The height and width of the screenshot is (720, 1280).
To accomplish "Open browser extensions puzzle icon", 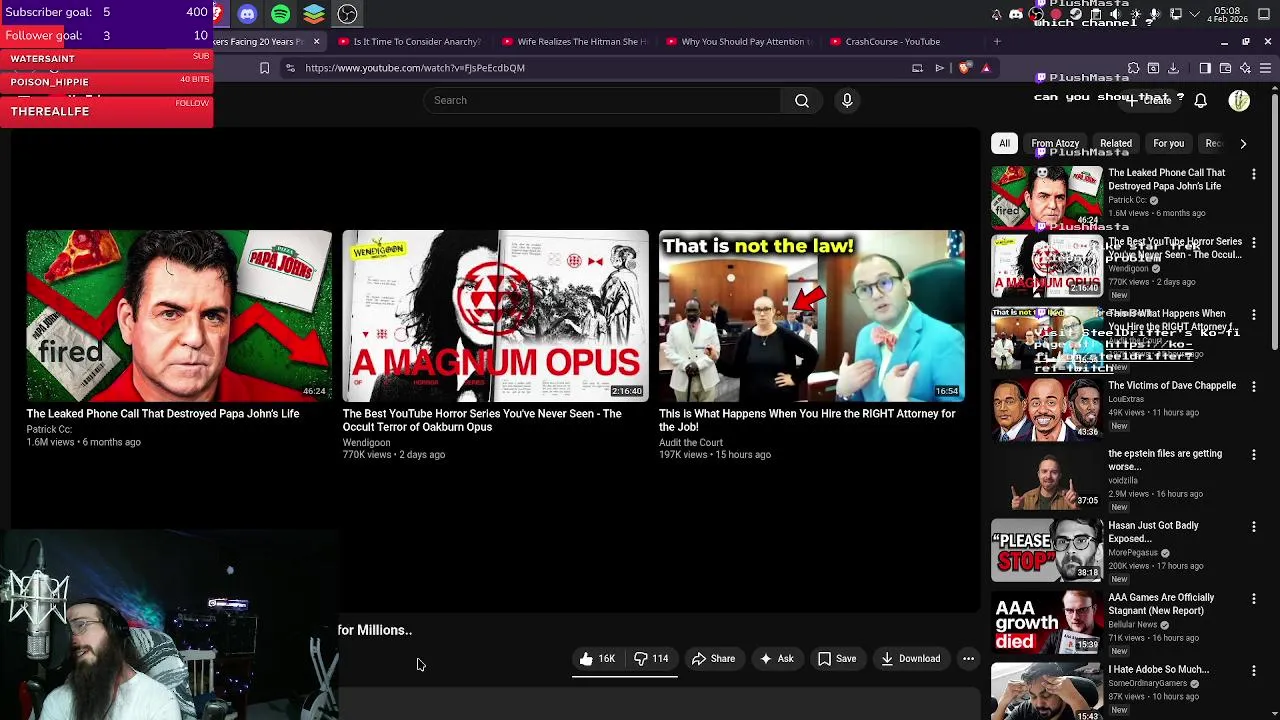I will click(x=1133, y=68).
